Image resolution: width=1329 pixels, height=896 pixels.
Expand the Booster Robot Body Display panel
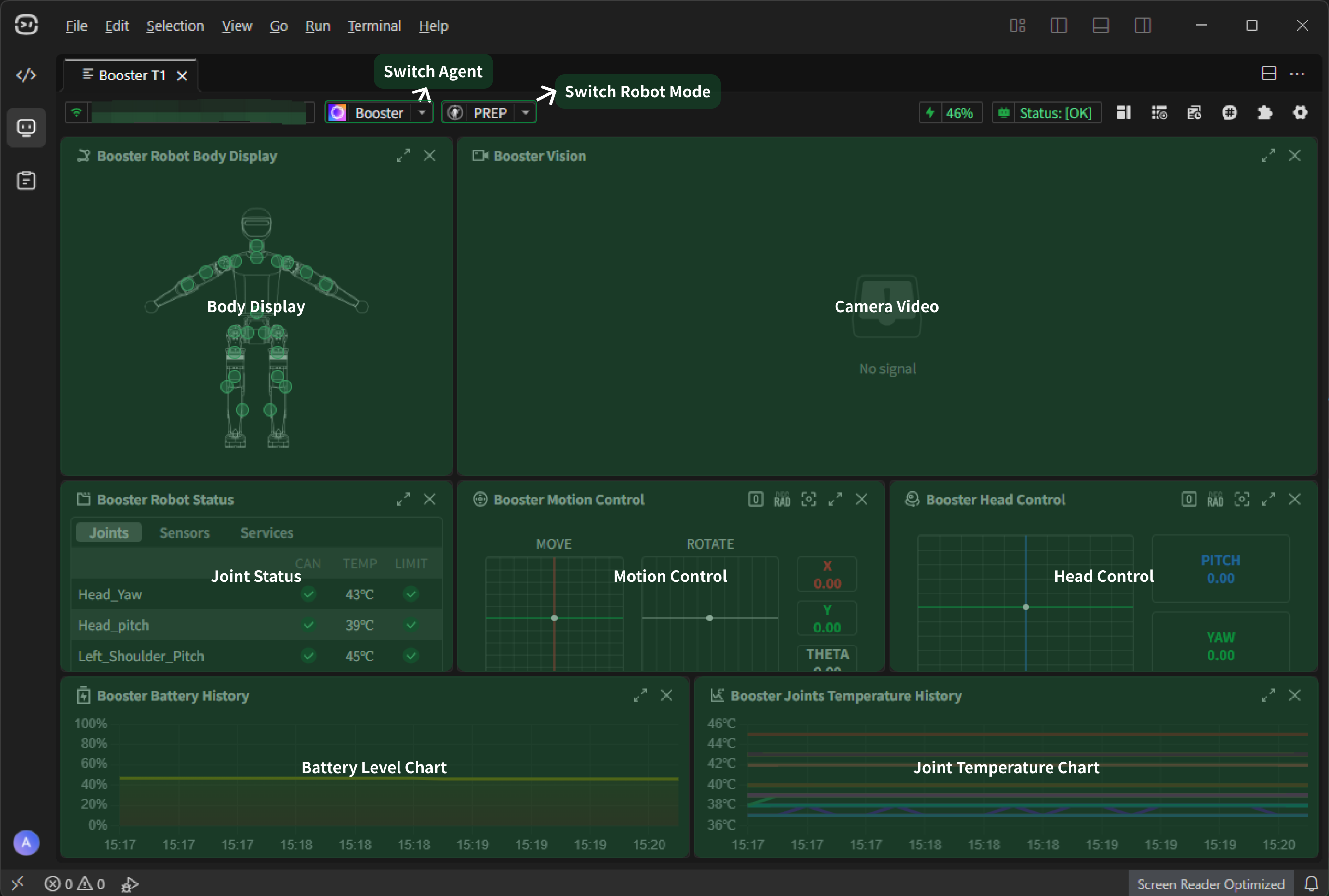coord(403,156)
